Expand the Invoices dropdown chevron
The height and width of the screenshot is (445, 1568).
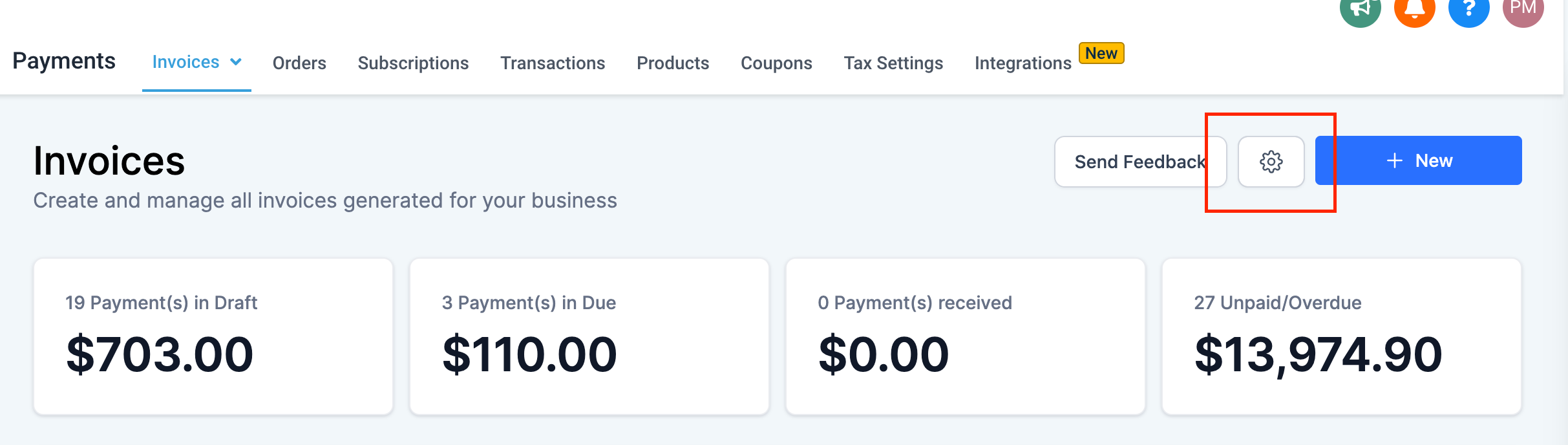[236, 62]
